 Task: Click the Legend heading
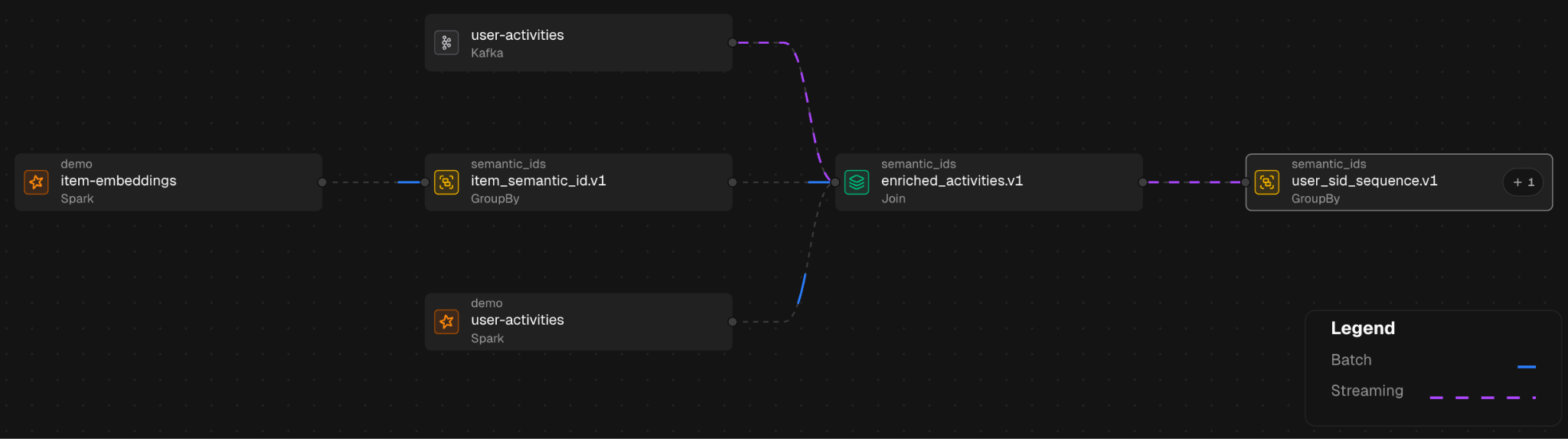point(1363,329)
